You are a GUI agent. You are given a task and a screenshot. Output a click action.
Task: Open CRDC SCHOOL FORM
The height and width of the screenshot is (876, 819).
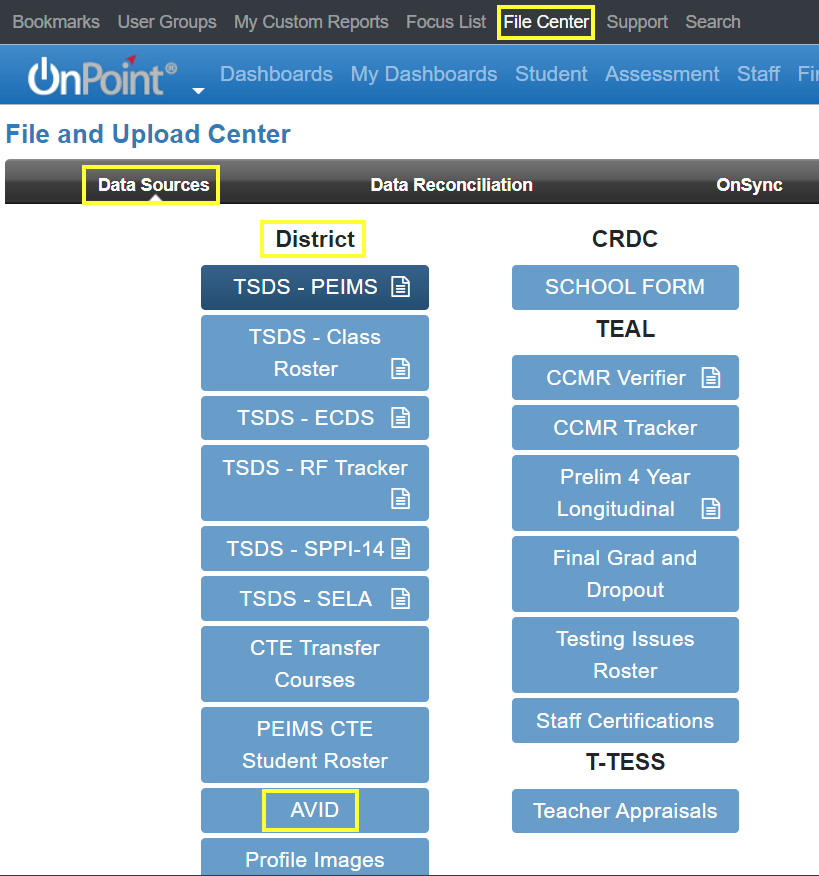click(x=625, y=287)
